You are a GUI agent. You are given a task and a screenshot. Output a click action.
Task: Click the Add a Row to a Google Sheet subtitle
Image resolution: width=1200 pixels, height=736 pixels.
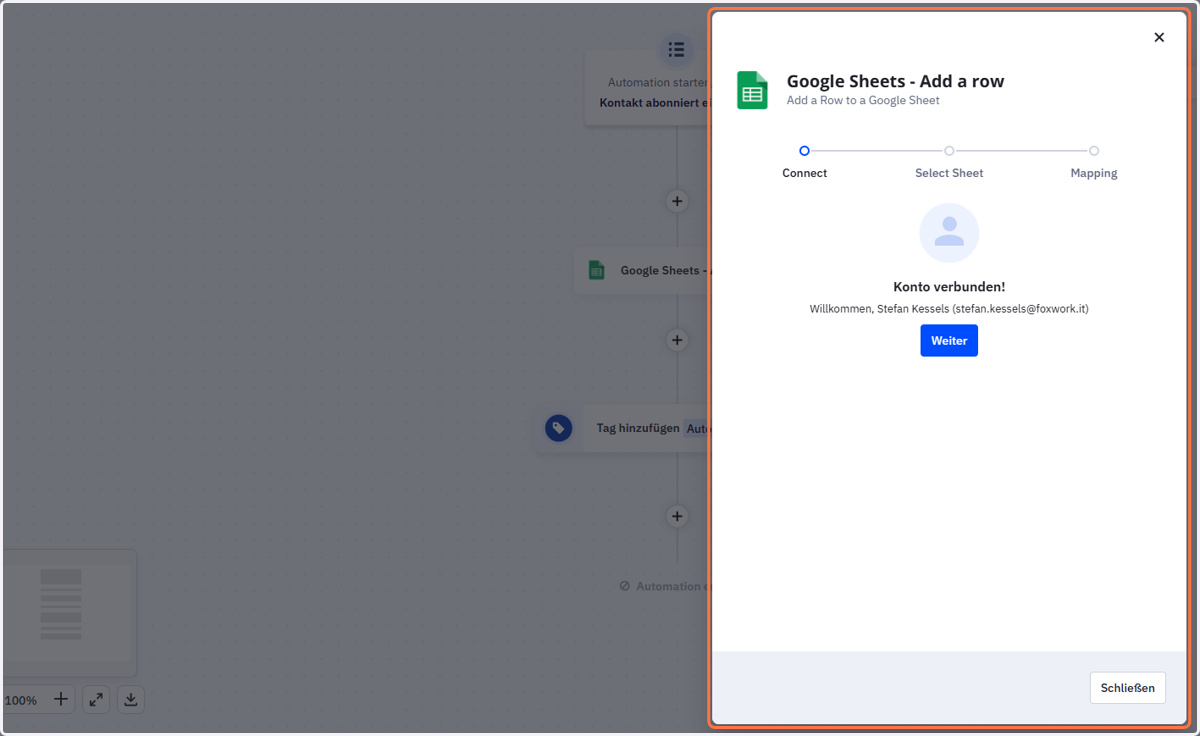point(863,100)
